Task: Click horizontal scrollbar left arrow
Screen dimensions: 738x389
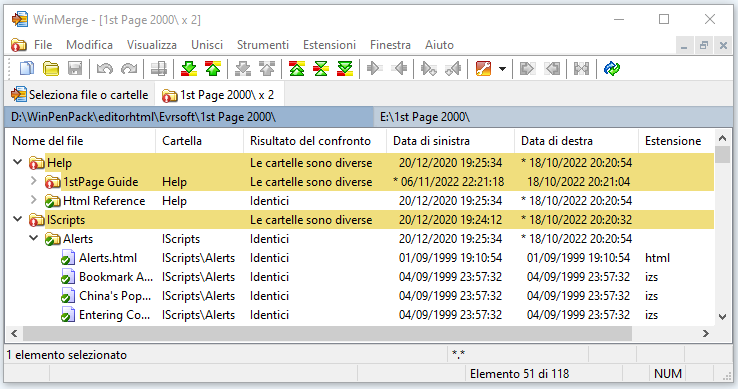Action: coord(14,333)
